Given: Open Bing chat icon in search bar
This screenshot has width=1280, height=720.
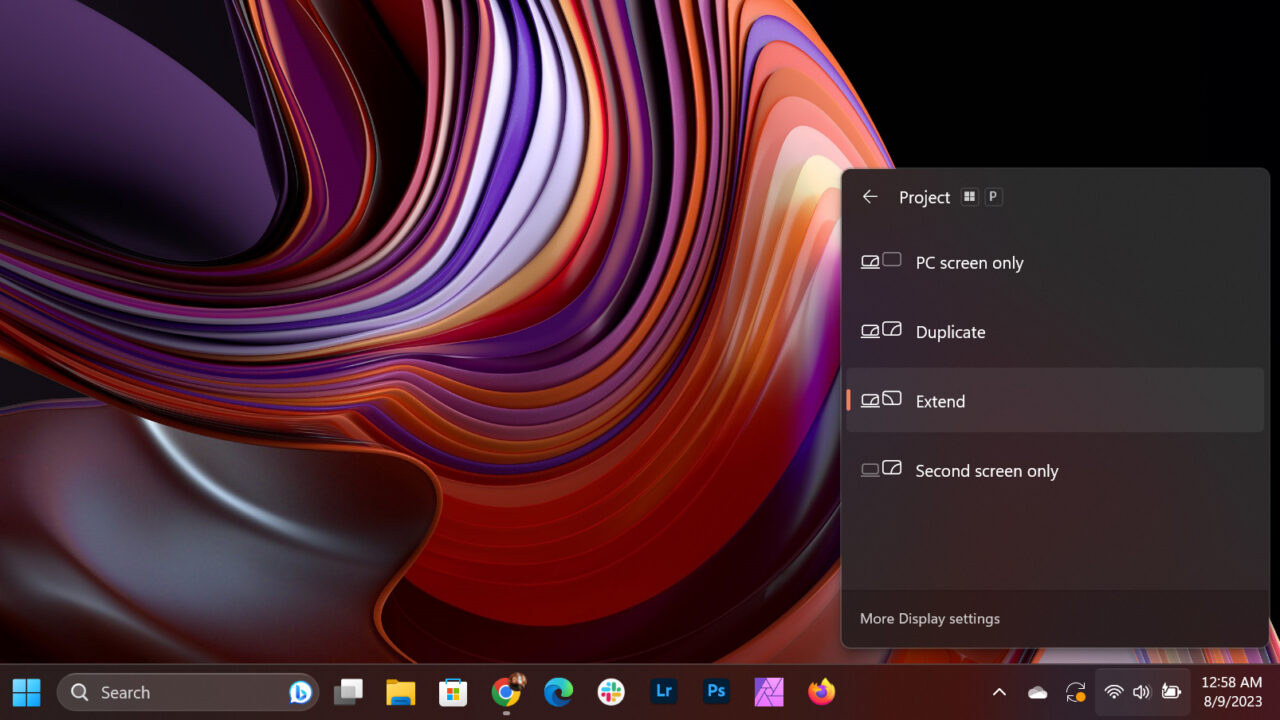Looking at the screenshot, I should [299, 692].
